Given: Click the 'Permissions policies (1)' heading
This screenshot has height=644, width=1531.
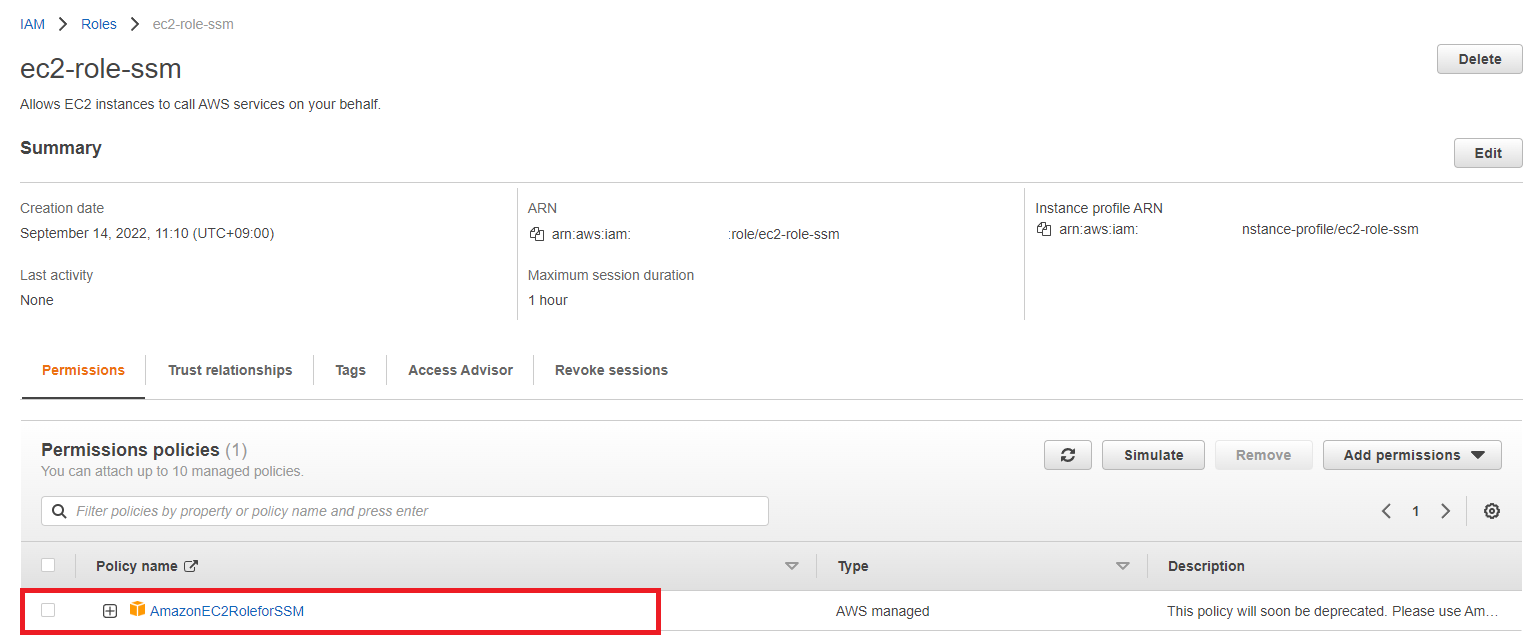Looking at the screenshot, I should (x=144, y=450).
